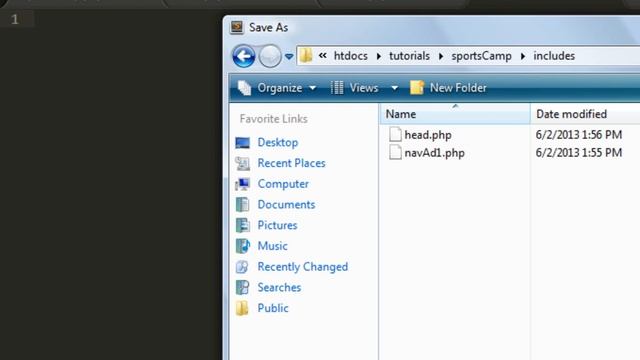Viewport: 640px width, 360px height.
Task: Click the head.php file icon
Action: [x=395, y=134]
